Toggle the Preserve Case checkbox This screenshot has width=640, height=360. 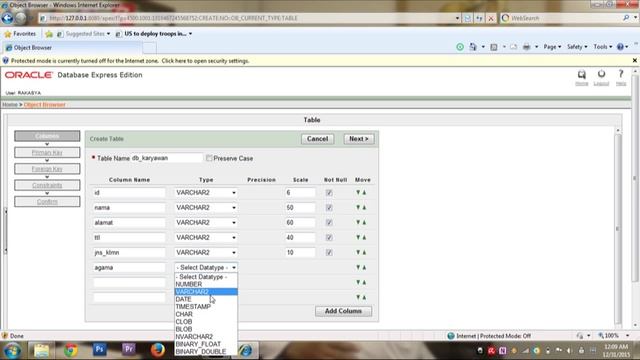[209, 158]
